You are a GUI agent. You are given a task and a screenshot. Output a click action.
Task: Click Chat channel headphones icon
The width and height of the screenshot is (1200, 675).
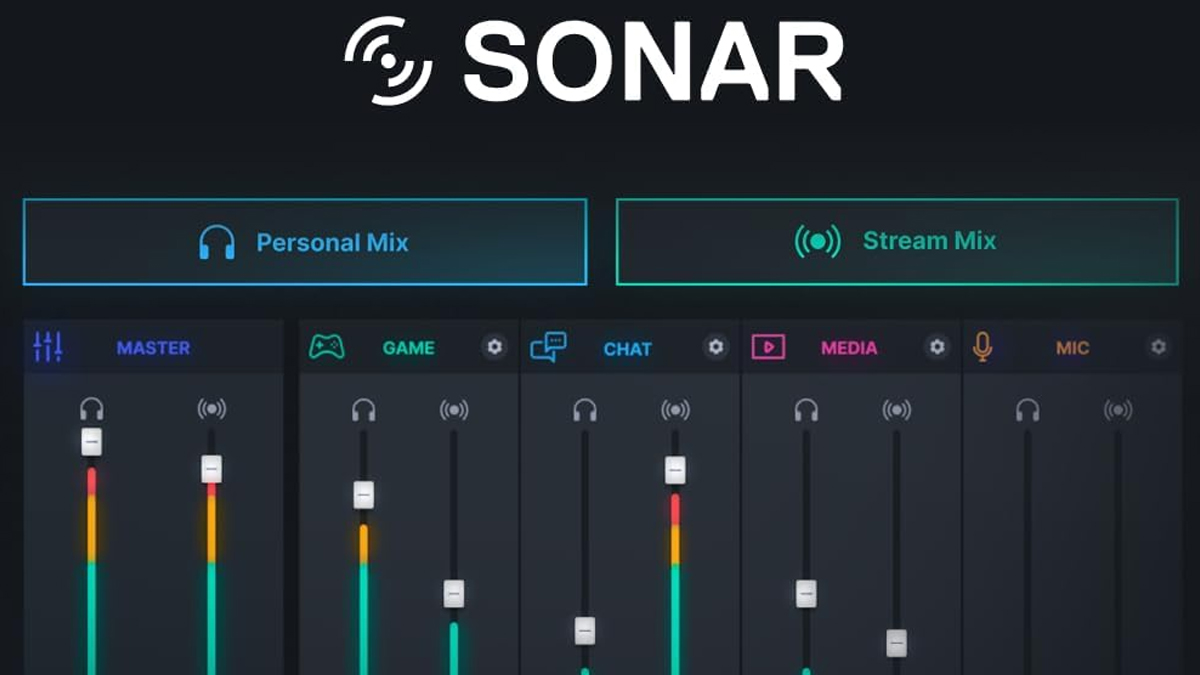click(585, 410)
